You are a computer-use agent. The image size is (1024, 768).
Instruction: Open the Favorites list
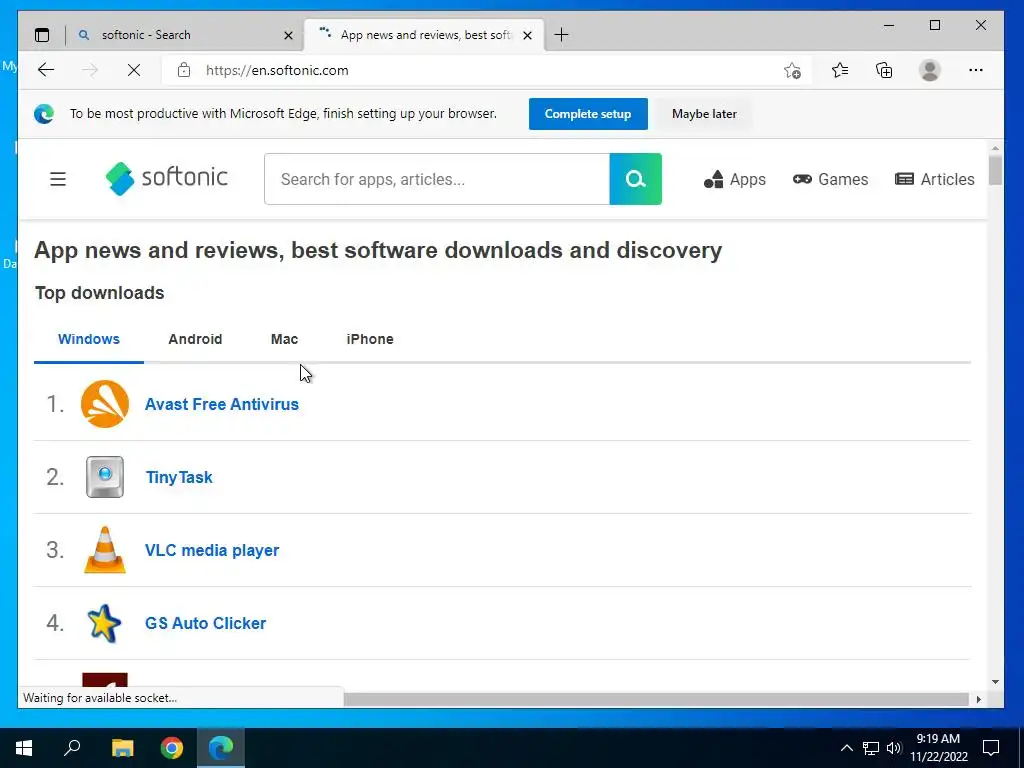click(840, 70)
